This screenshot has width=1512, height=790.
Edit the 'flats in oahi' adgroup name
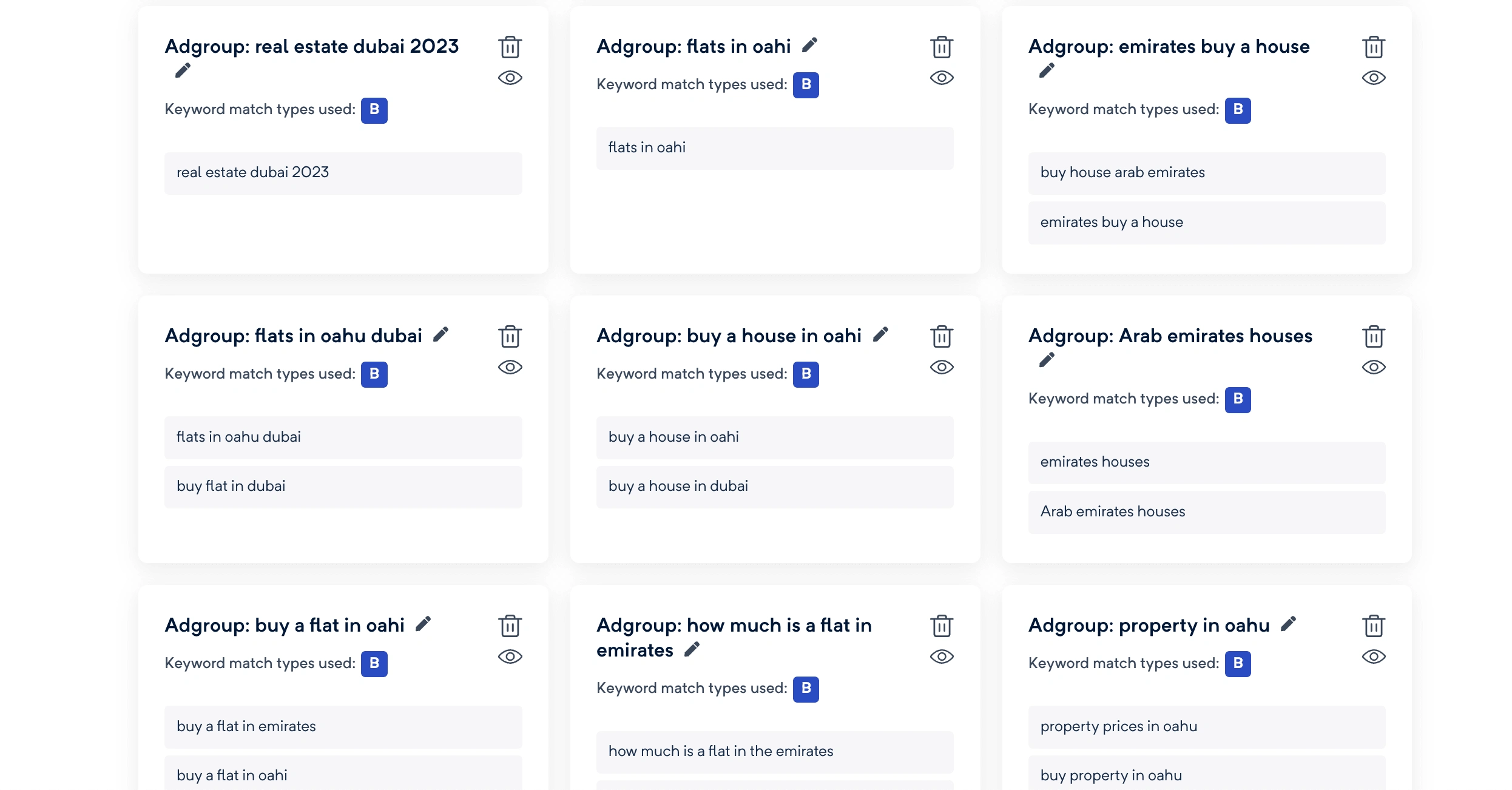pos(809,46)
